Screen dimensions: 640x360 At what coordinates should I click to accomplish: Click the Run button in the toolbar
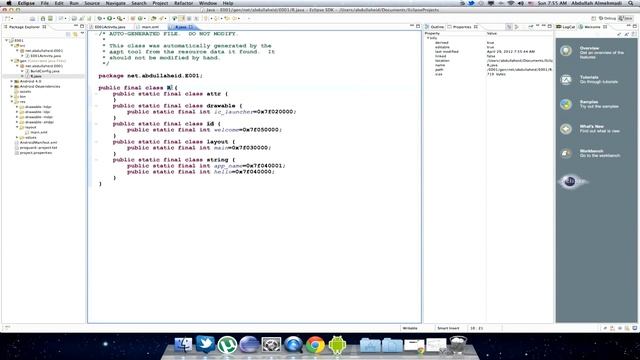tap(109, 18)
